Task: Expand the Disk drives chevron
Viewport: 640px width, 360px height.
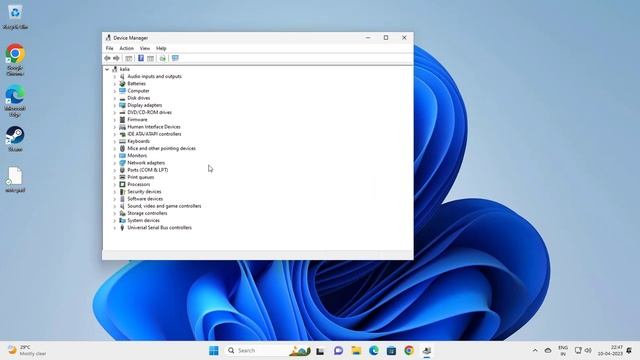Action: pos(115,98)
